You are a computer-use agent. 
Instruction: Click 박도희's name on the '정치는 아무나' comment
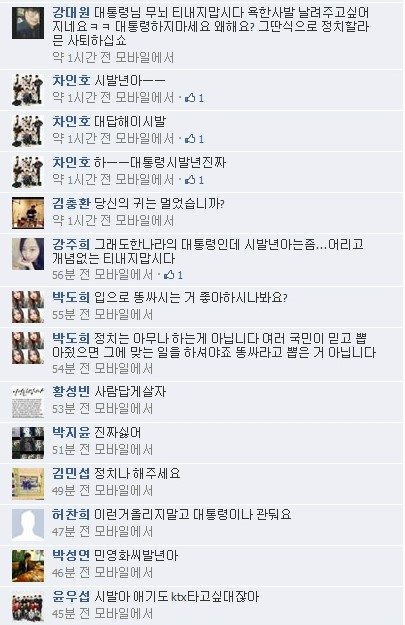pos(71,338)
